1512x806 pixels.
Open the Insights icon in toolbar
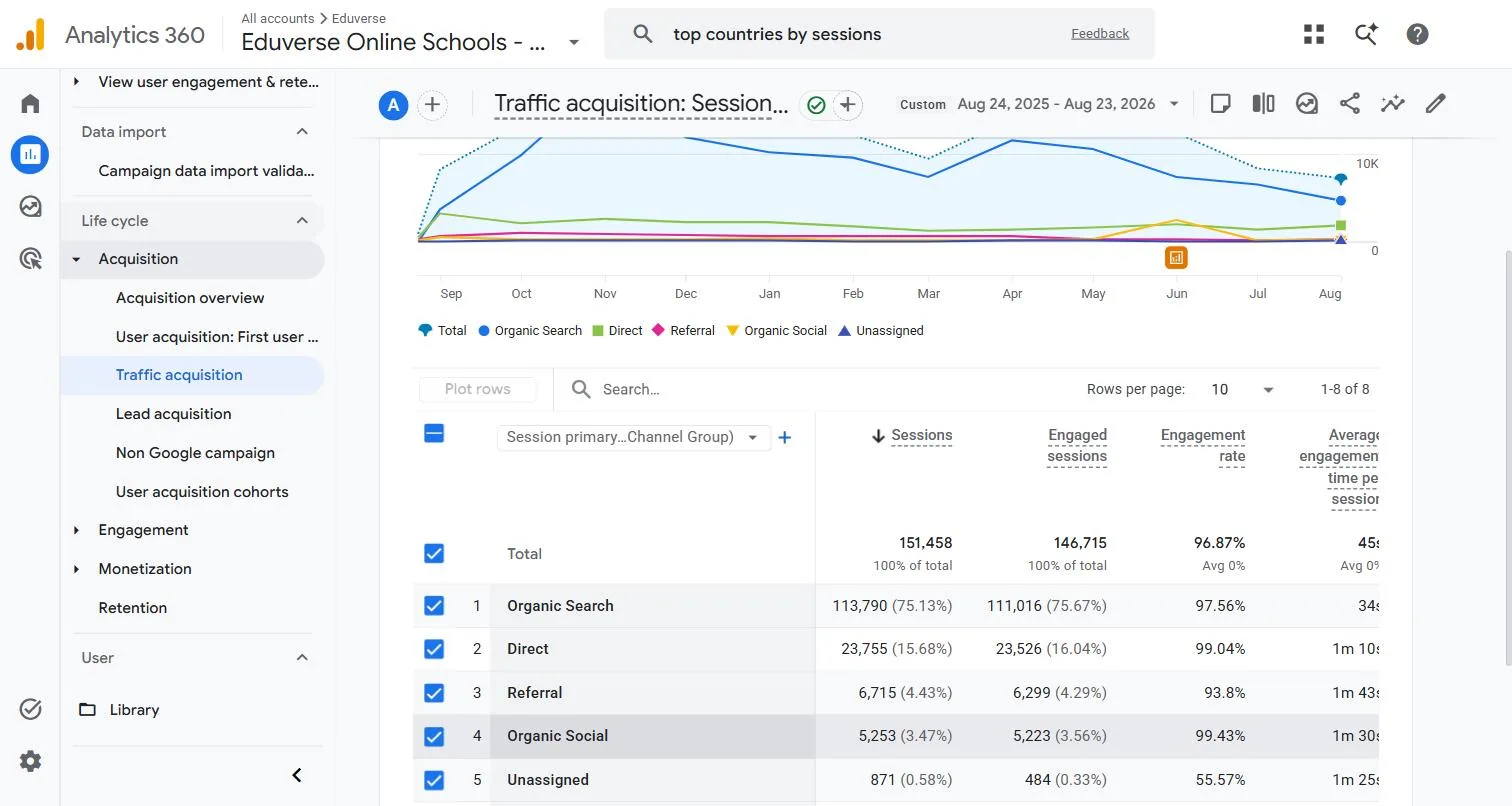tap(1306, 103)
